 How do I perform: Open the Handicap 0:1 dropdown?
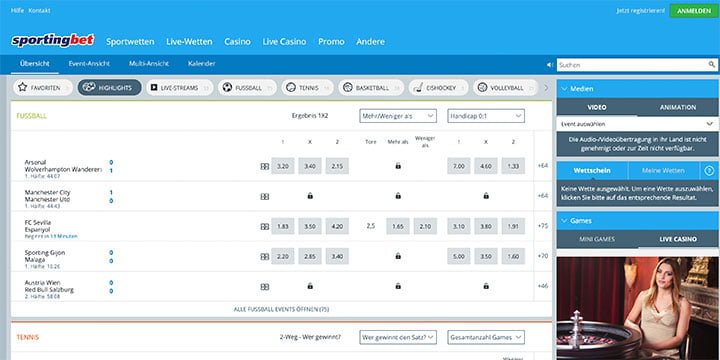click(486, 116)
